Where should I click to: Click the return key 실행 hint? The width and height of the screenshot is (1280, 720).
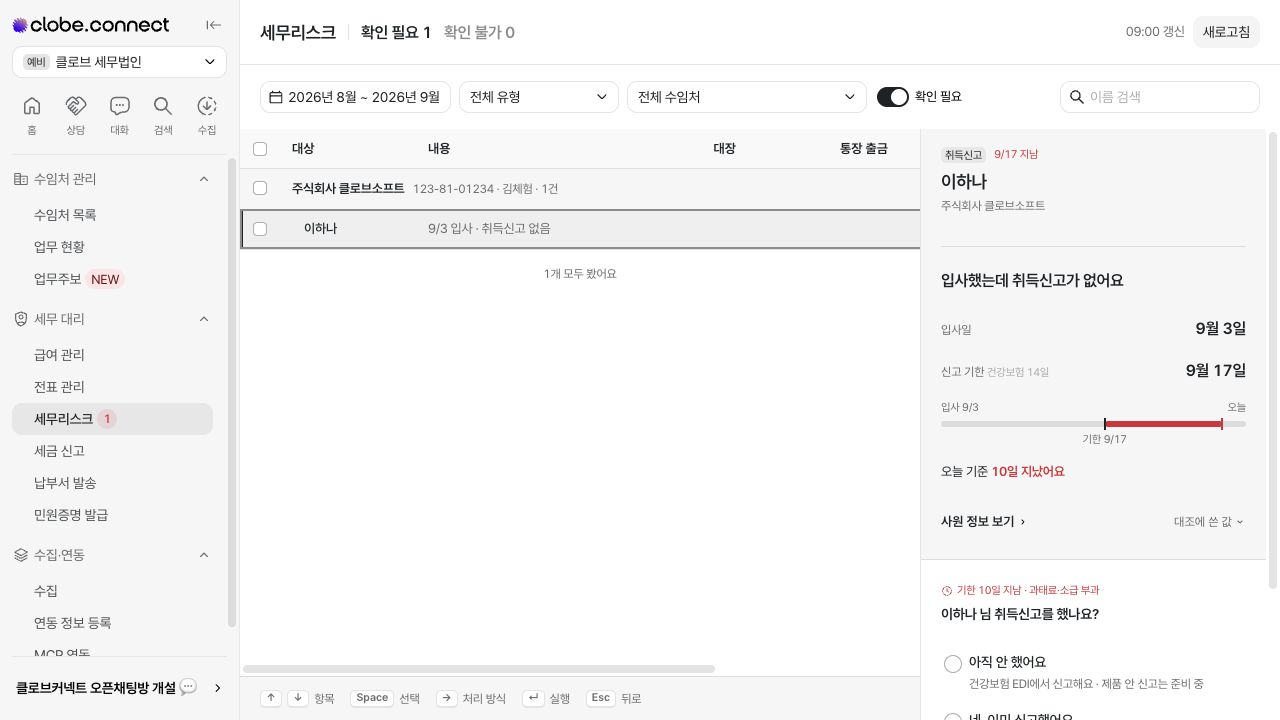point(534,698)
